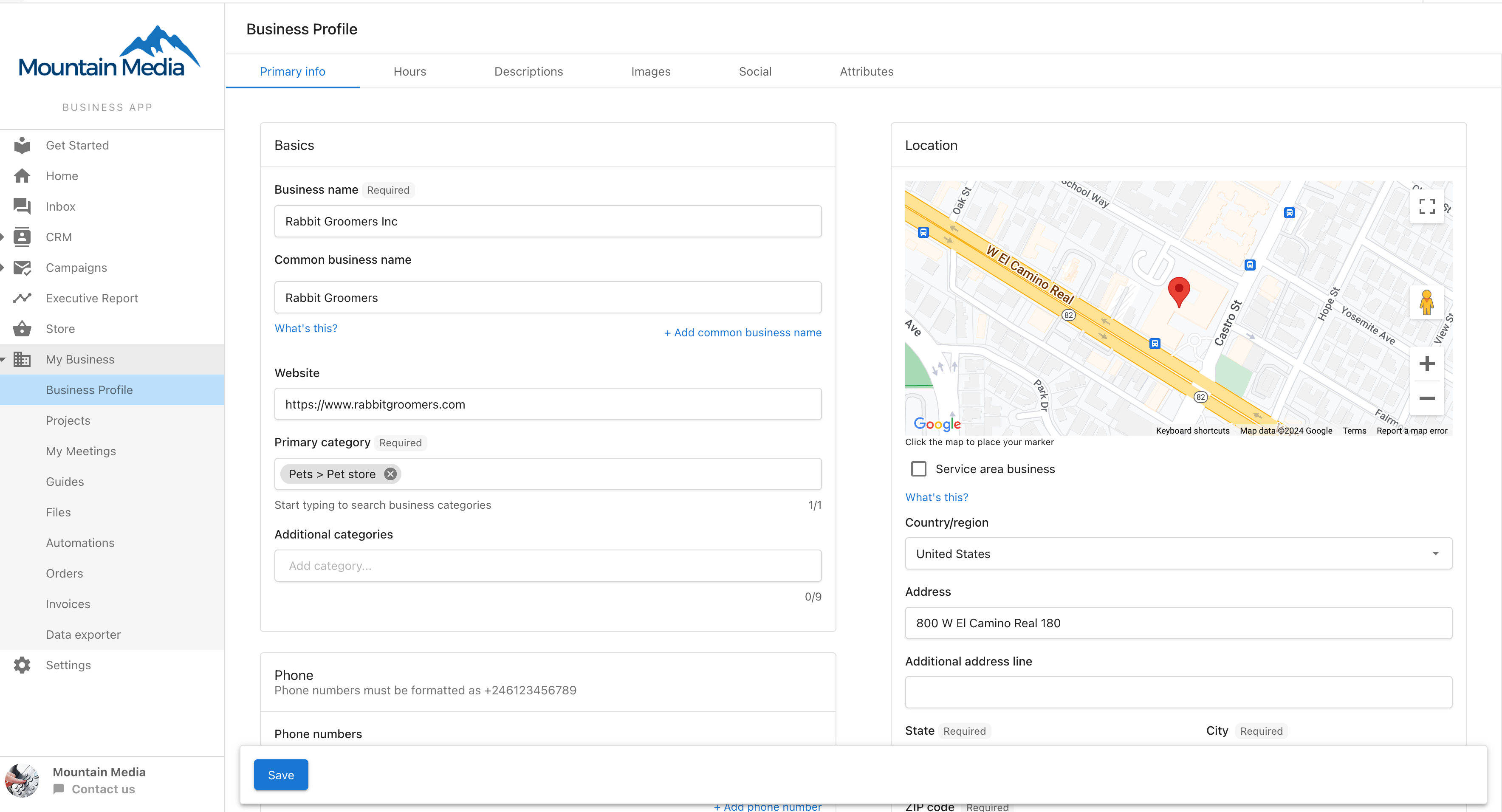
Task: Click the Website input field
Action: coord(548,404)
